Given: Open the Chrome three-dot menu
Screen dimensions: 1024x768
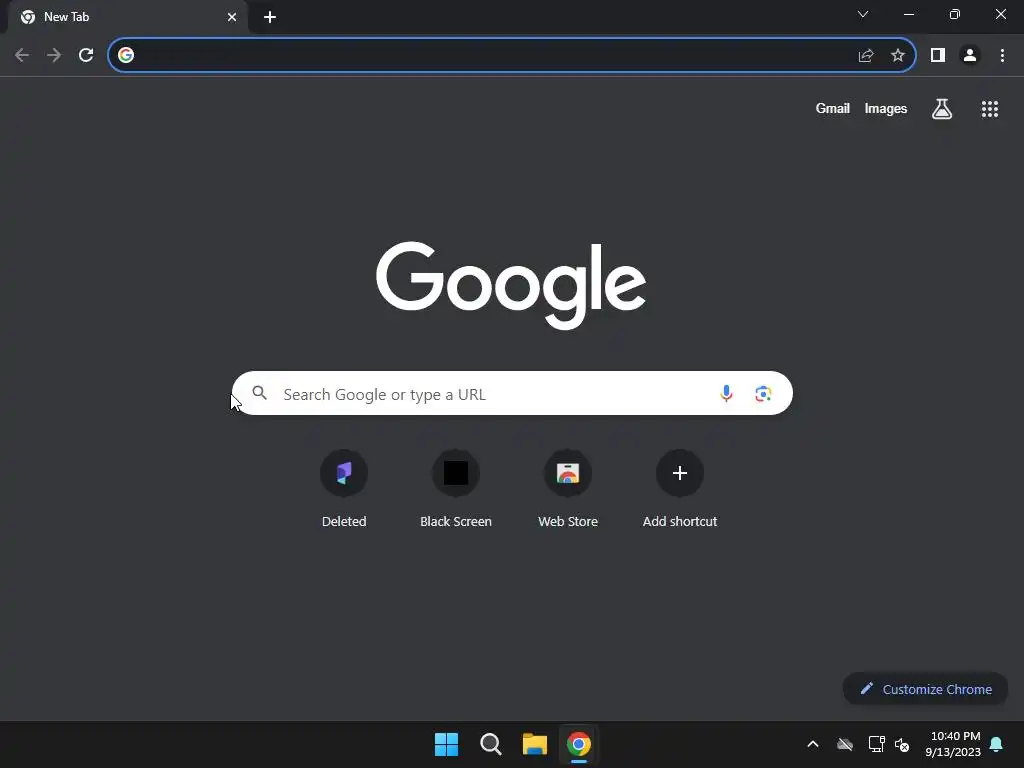Looking at the screenshot, I should pyautogui.click(x=1002, y=56).
